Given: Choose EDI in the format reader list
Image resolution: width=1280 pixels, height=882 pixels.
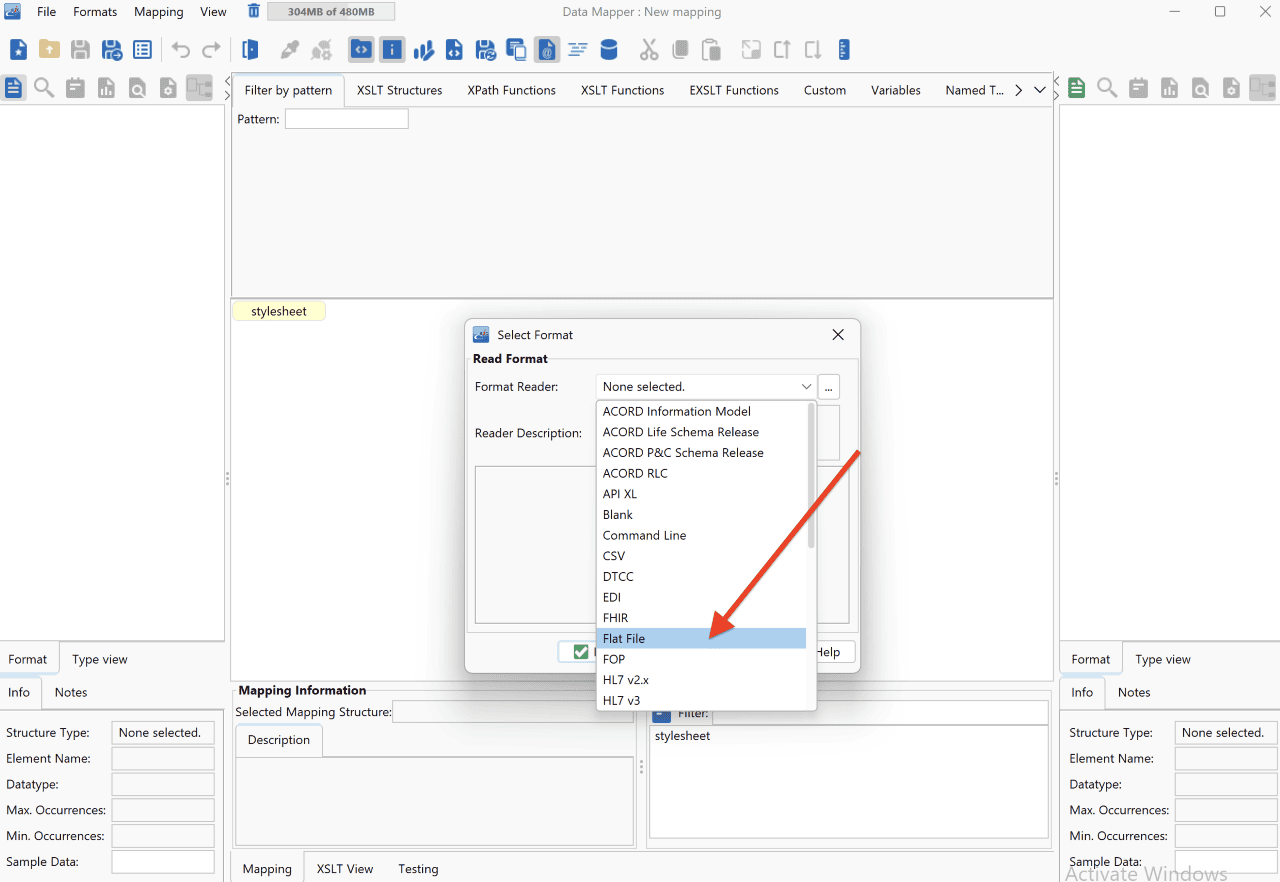Looking at the screenshot, I should [701, 597].
